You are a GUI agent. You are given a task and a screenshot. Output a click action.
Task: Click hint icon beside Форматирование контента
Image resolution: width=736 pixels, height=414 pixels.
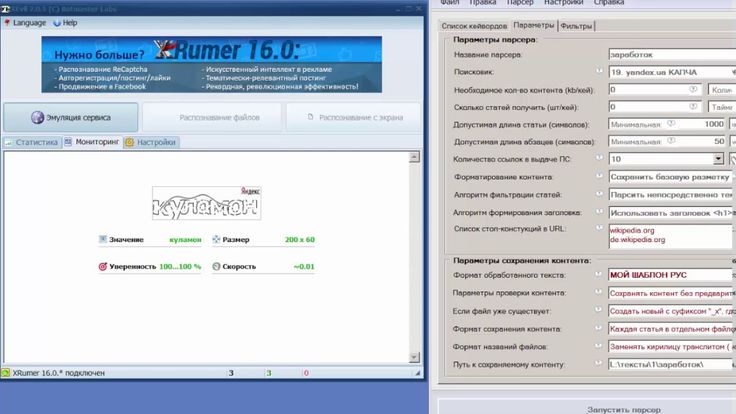point(600,176)
